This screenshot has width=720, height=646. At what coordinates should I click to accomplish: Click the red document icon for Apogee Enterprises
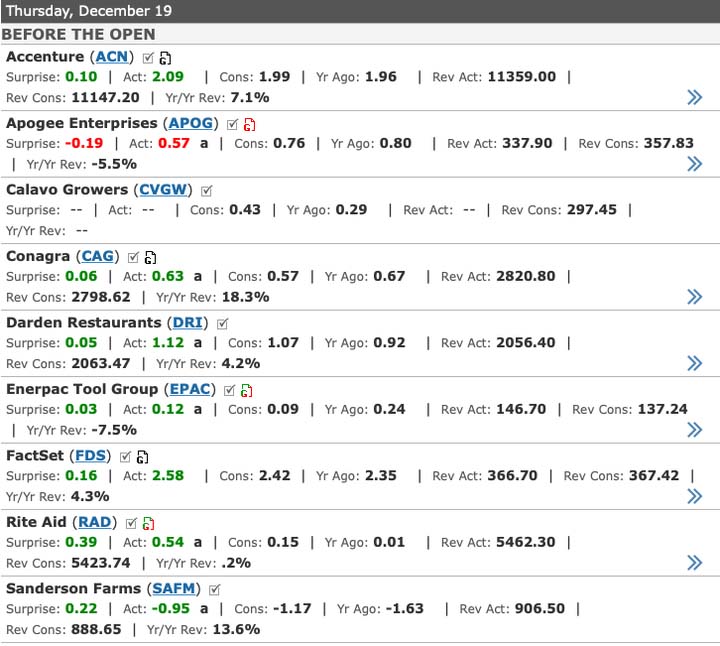pyautogui.click(x=249, y=124)
